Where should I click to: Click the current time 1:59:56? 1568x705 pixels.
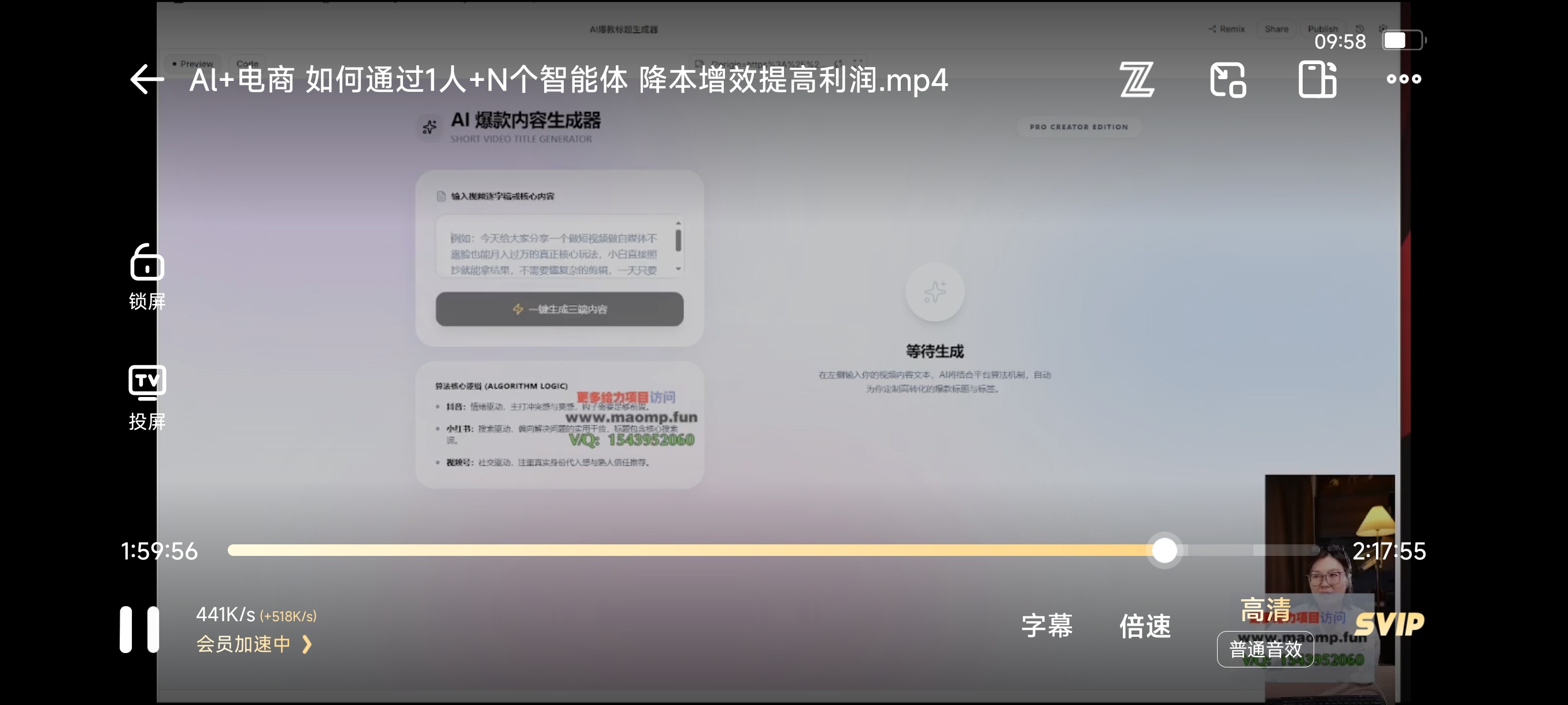(x=160, y=551)
